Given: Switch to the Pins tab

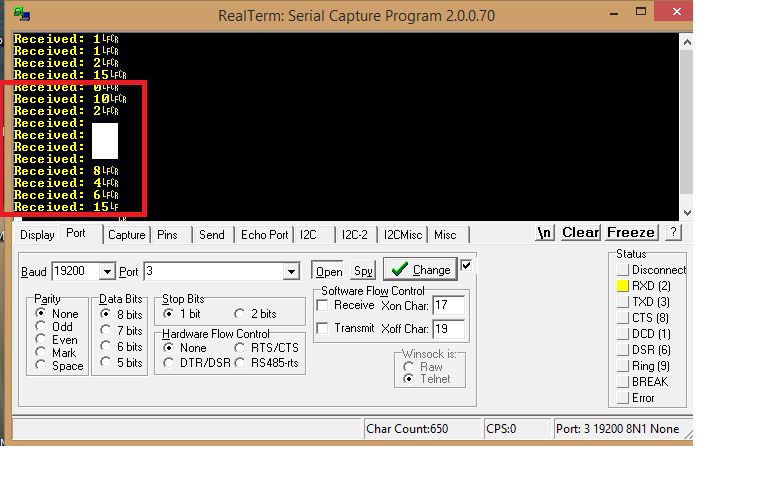Looking at the screenshot, I should tap(167, 235).
